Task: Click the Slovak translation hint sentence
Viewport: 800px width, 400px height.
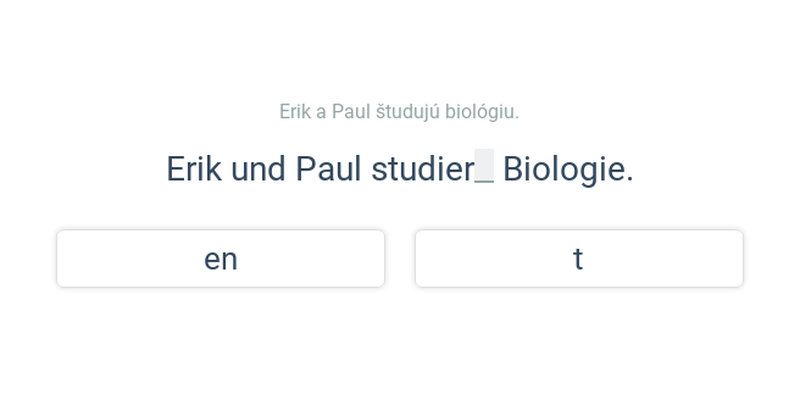Action: tap(399, 112)
